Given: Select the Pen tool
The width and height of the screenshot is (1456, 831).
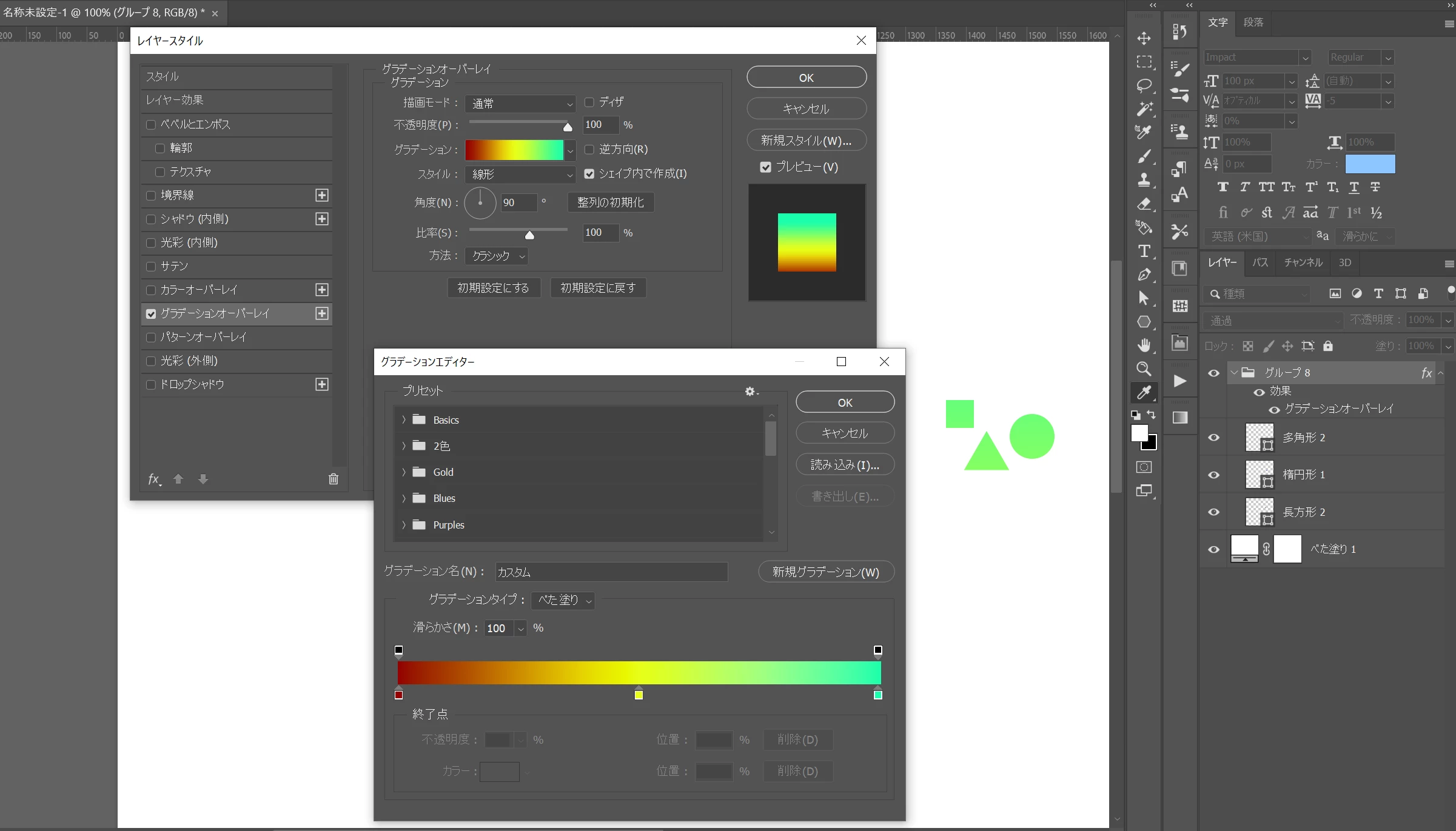Looking at the screenshot, I should (x=1144, y=275).
